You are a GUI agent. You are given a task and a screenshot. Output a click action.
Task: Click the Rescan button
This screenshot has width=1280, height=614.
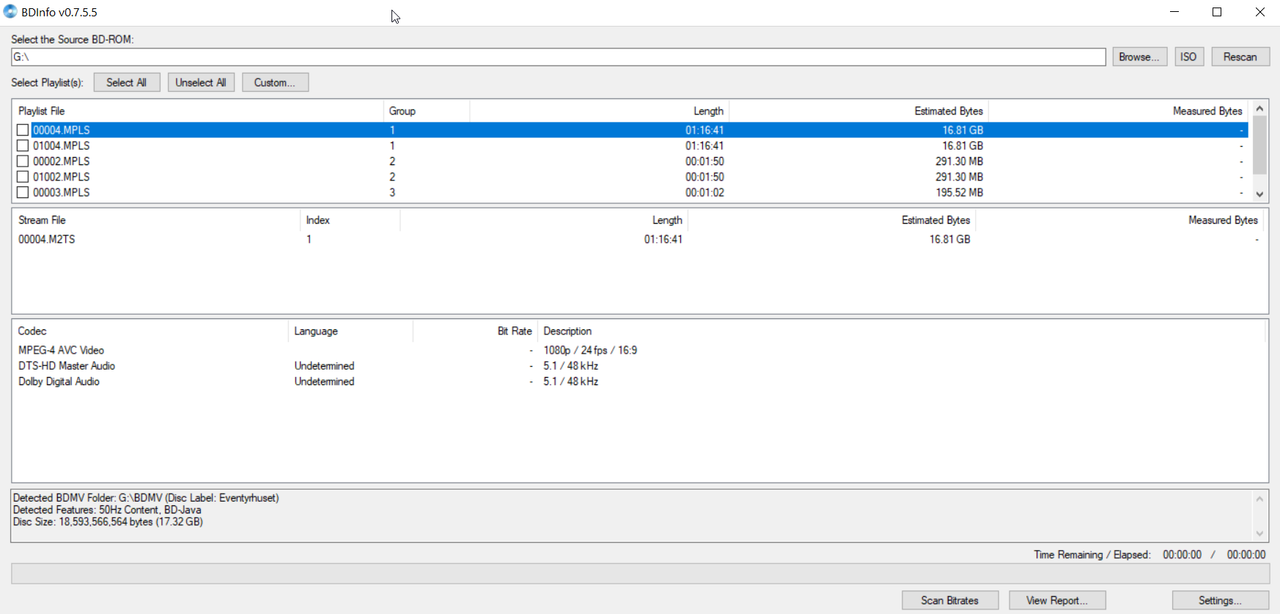click(1240, 57)
